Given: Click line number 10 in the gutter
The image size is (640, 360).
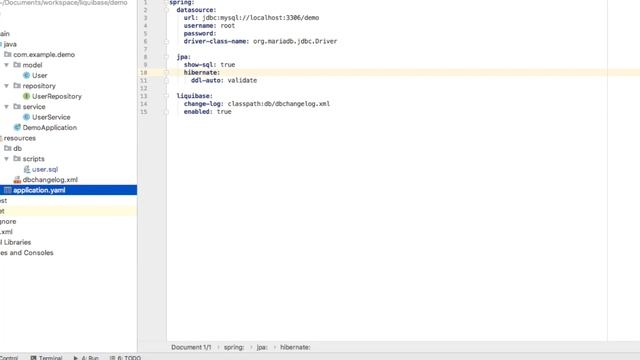Looking at the screenshot, I should point(144,73).
